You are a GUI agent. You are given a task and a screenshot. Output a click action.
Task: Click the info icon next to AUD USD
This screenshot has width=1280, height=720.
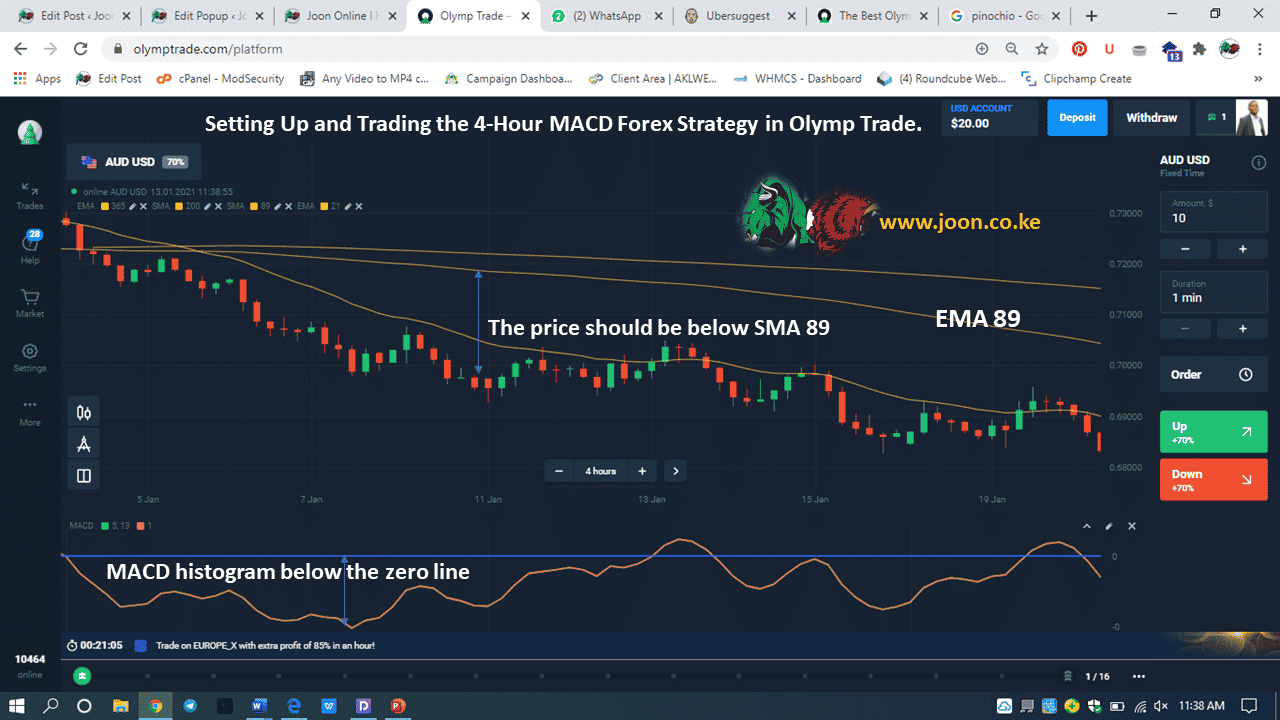(1259, 163)
